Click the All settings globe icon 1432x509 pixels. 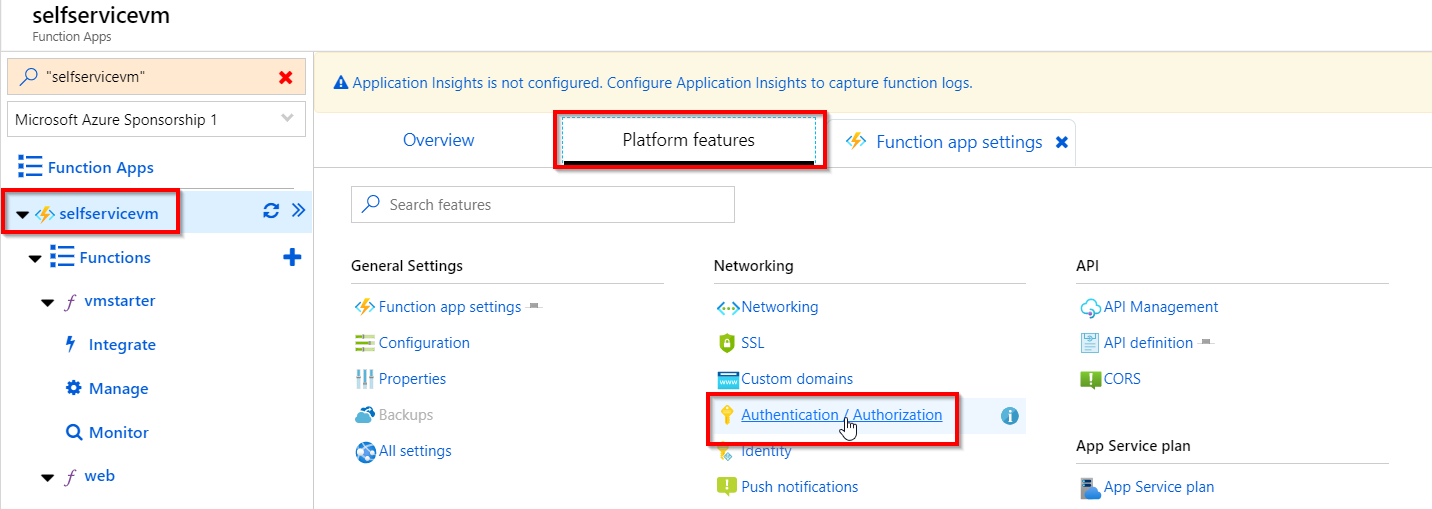pos(365,452)
